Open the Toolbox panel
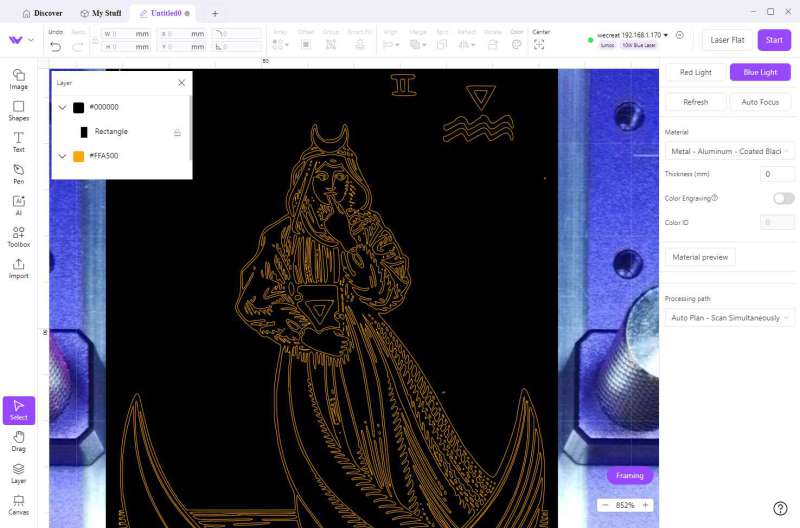Screen dimensions: 800x528 coord(18,237)
